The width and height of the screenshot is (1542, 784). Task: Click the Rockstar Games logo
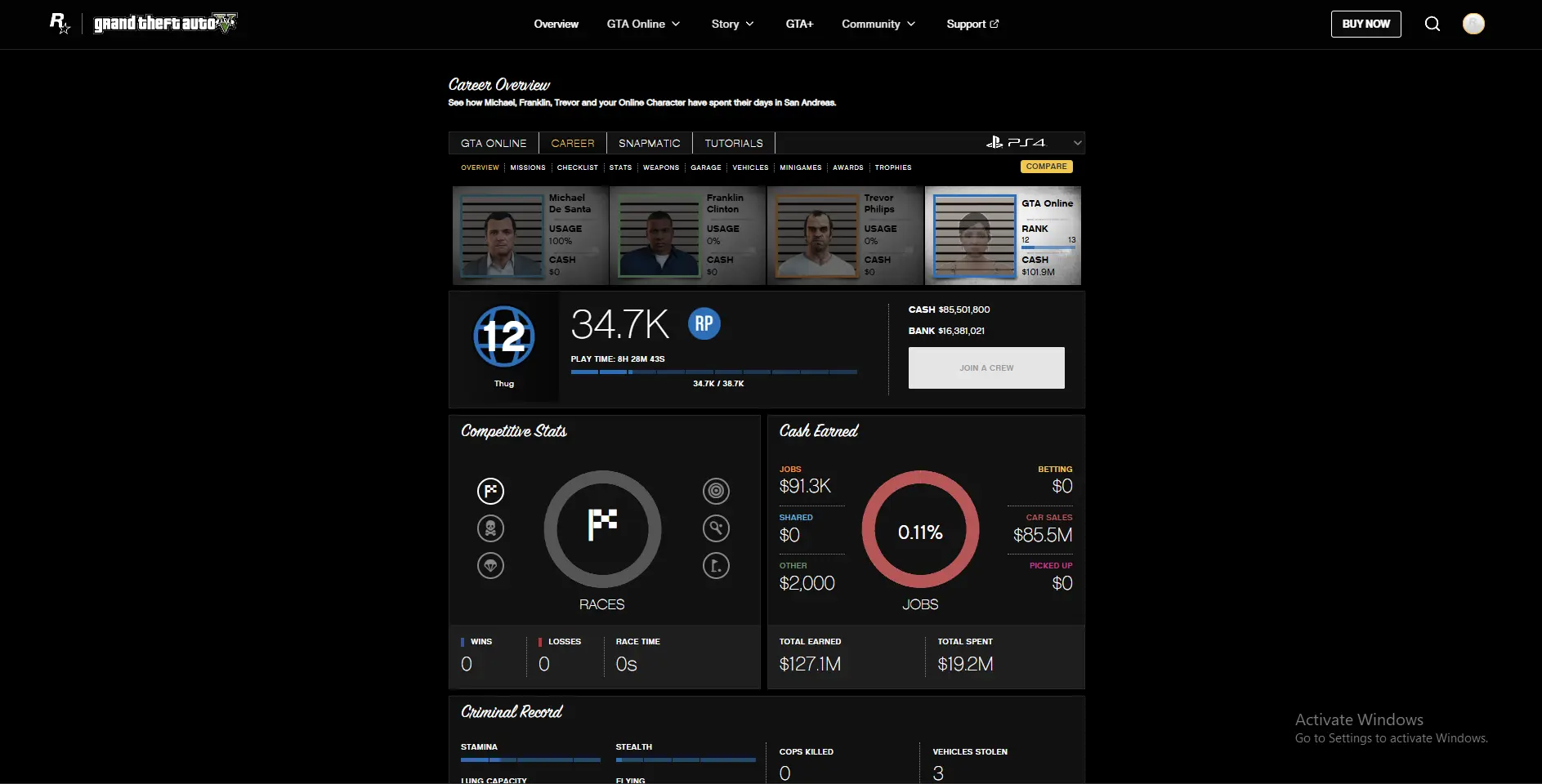click(60, 23)
